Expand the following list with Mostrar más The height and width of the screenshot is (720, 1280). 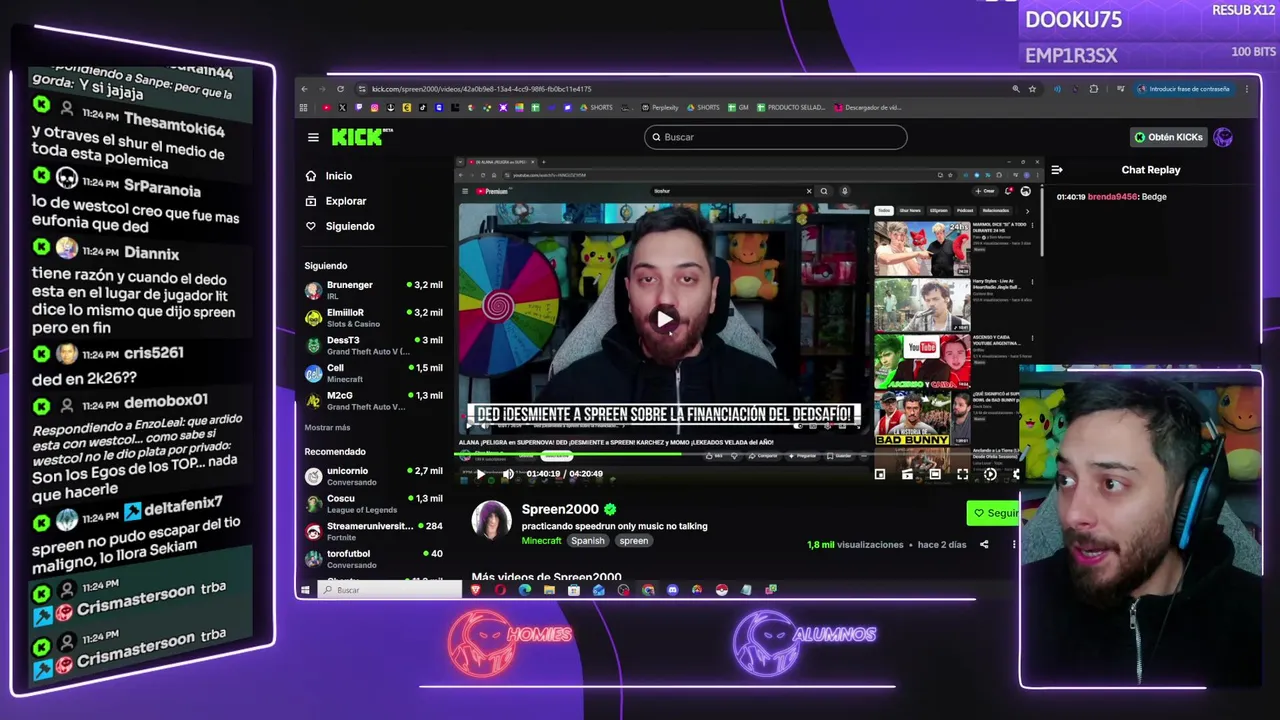(x=327, y=428)
